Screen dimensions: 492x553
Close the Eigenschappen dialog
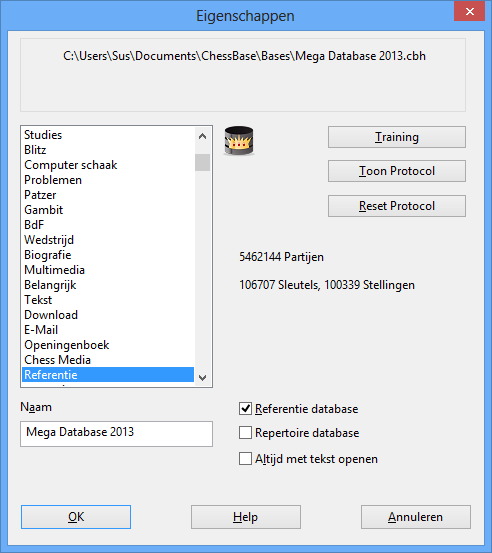point(469,11)
